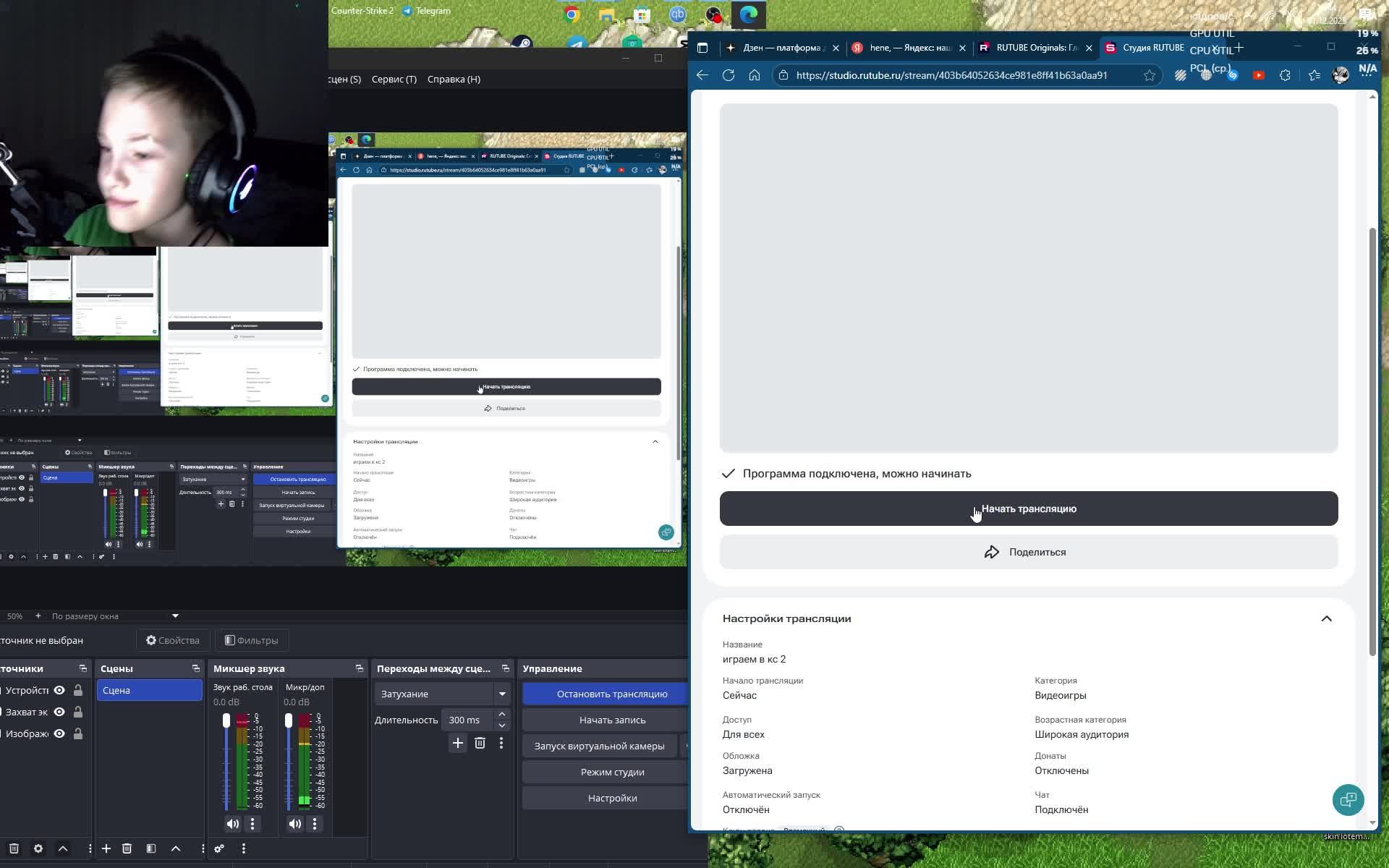Click Остановить трансляцию in OBS

click(x=611, y=694)
